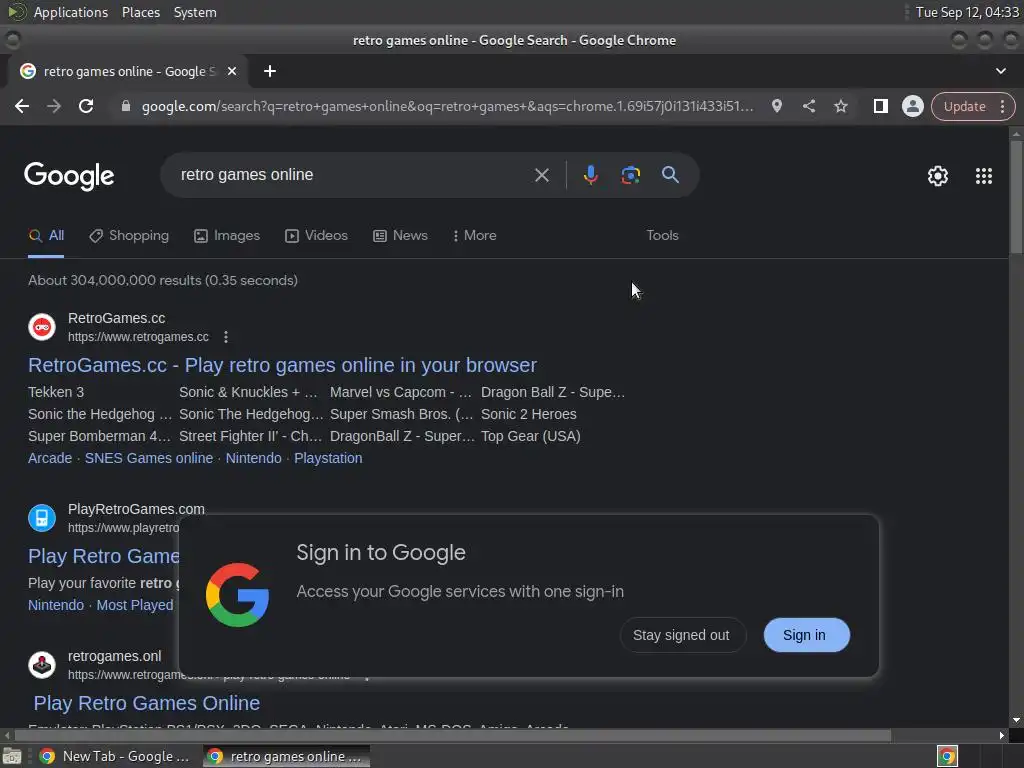Open the Top Gear (USA) sitelink
The image size is (1024, 768).
[531, 436]
